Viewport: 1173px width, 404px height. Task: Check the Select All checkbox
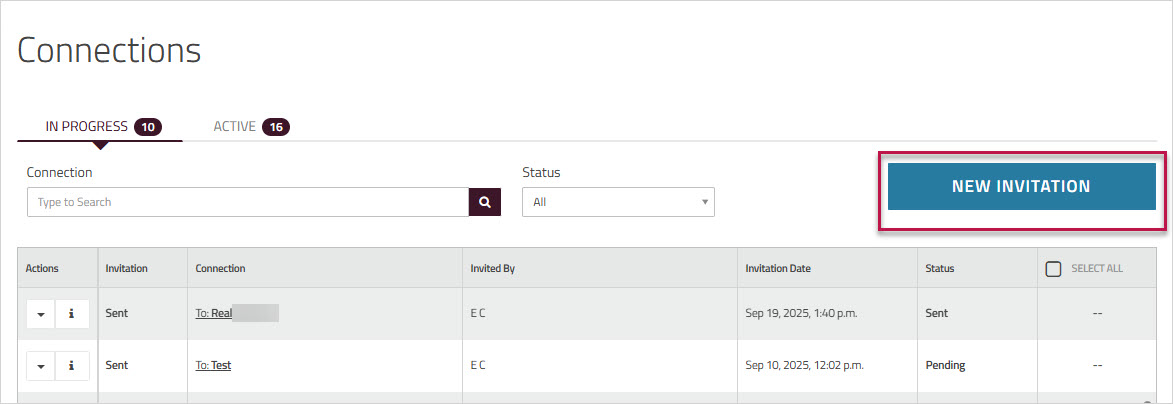click(1052, 268)
